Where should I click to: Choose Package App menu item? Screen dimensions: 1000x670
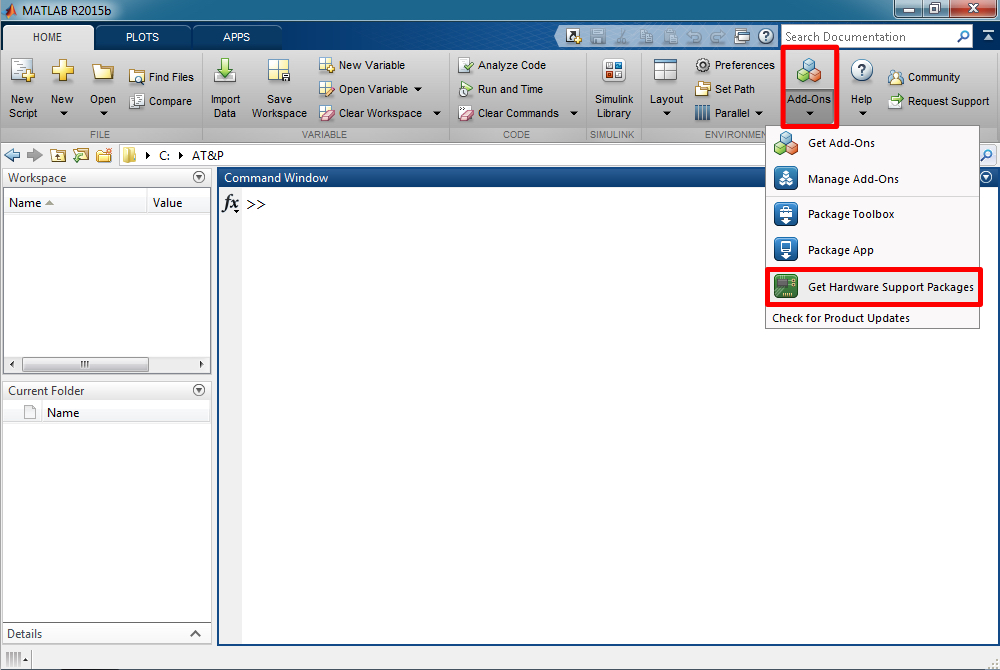click(x=872, y=250)
